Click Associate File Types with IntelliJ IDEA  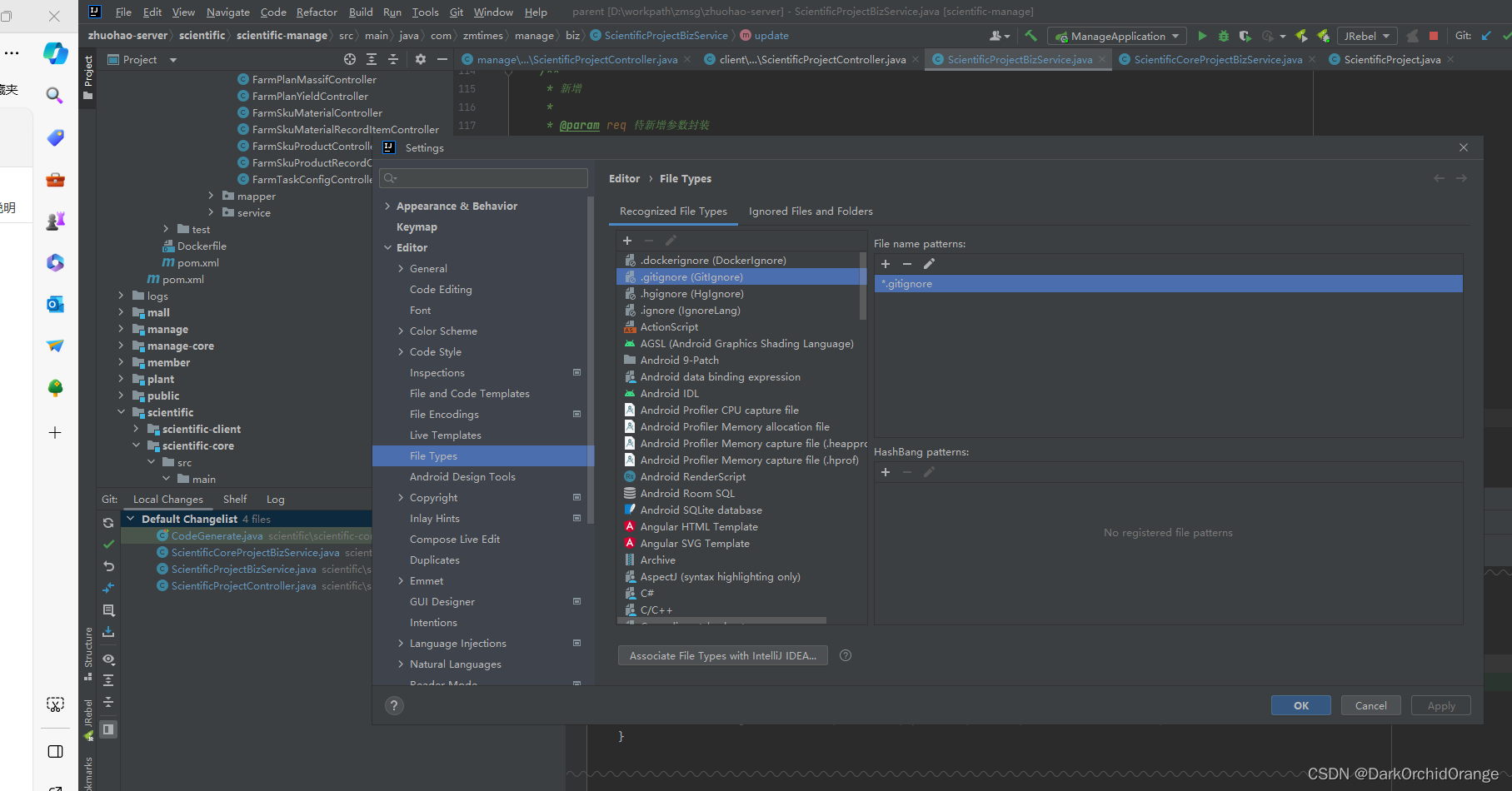[x=723, y=655]
